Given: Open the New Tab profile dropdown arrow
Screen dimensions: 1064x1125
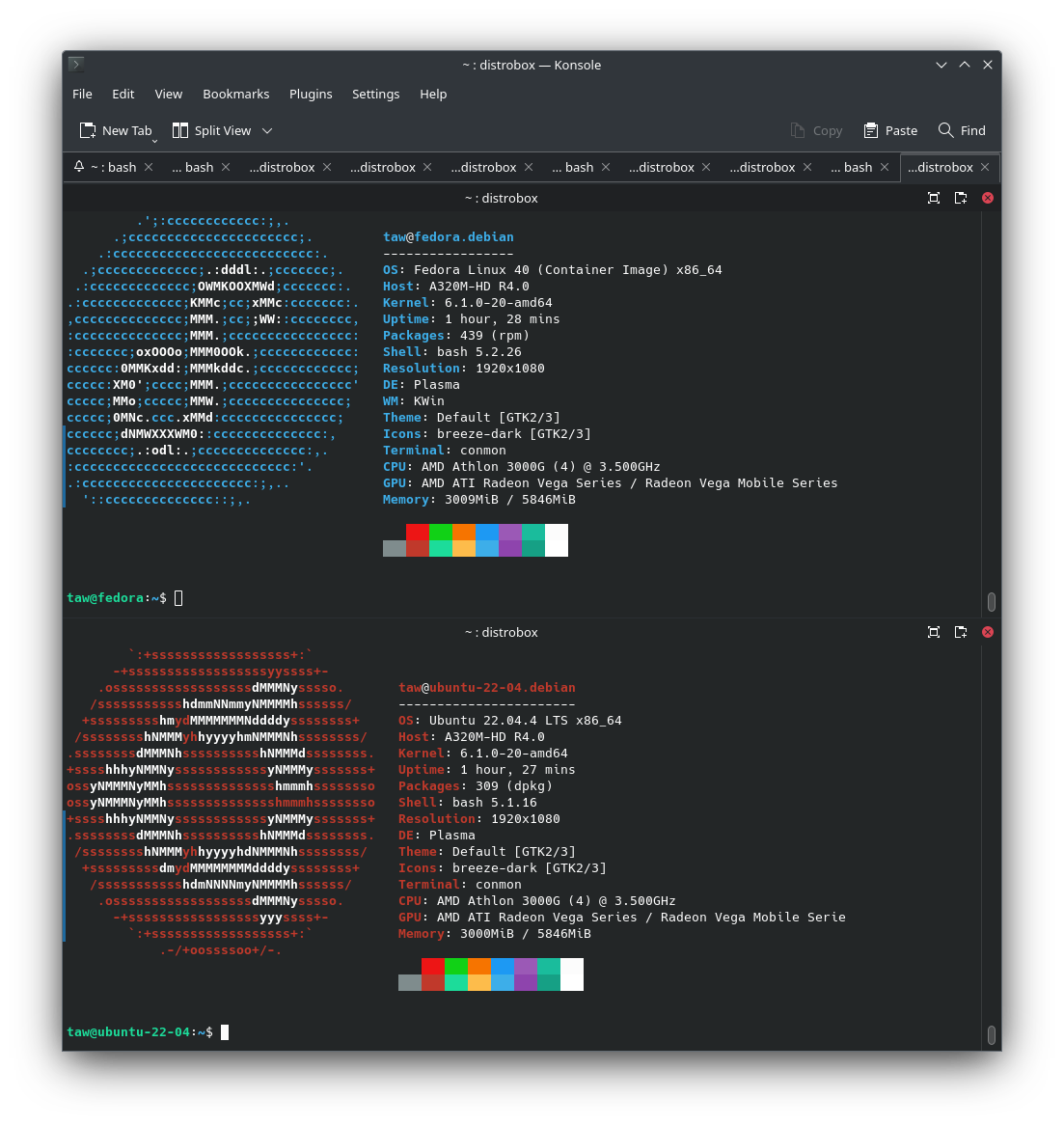Looking at the screenshot, I should pyautogui.click(x=154, y=141).
